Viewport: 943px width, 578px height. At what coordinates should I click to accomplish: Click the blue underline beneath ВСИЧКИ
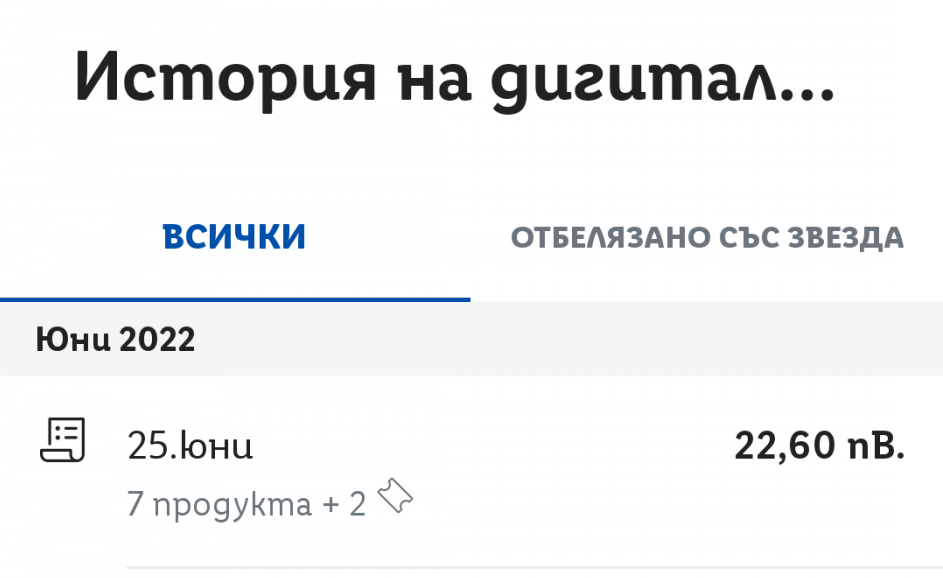point(235,299)
